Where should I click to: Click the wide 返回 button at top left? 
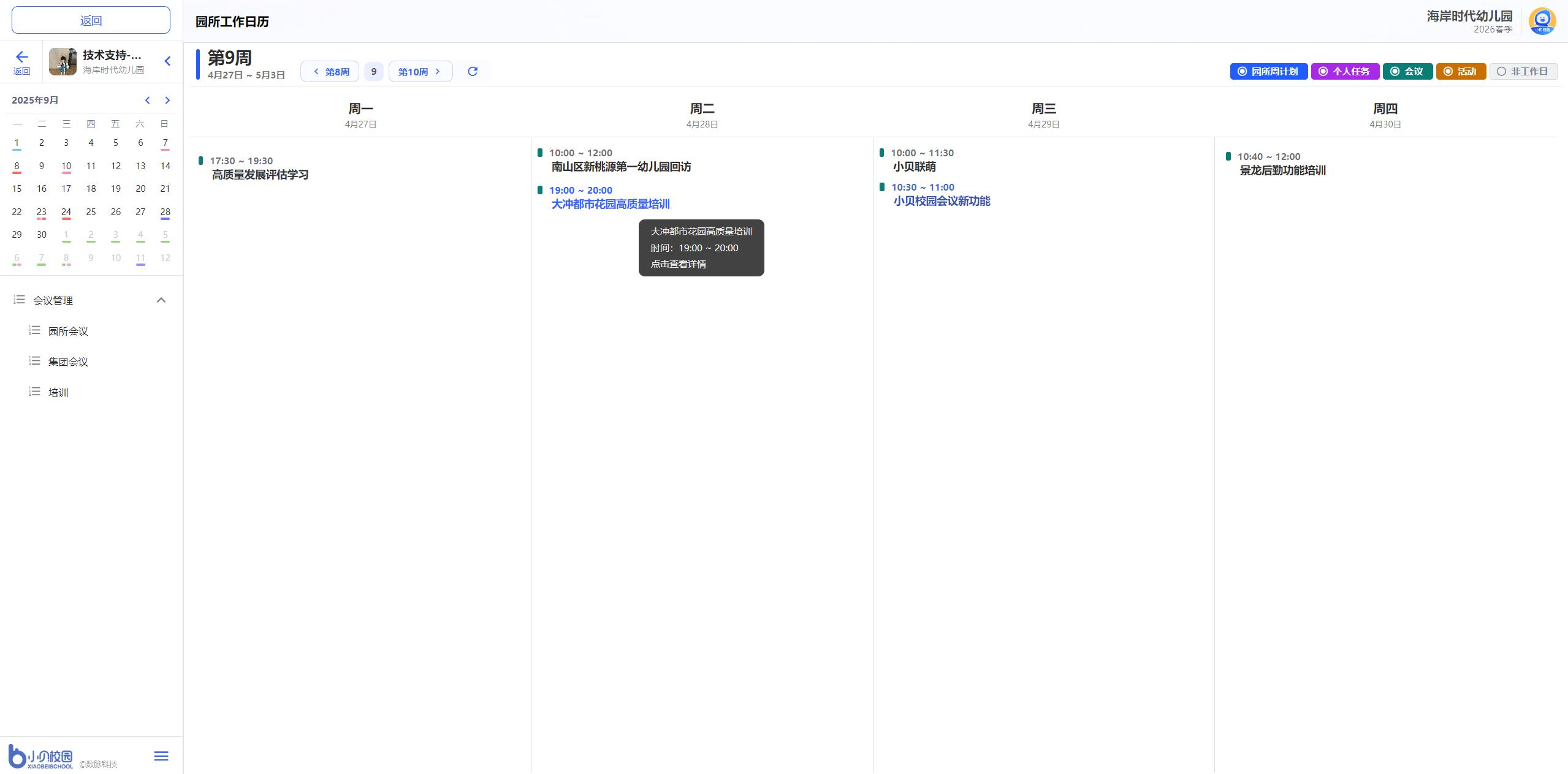click(x=91, y=20)
